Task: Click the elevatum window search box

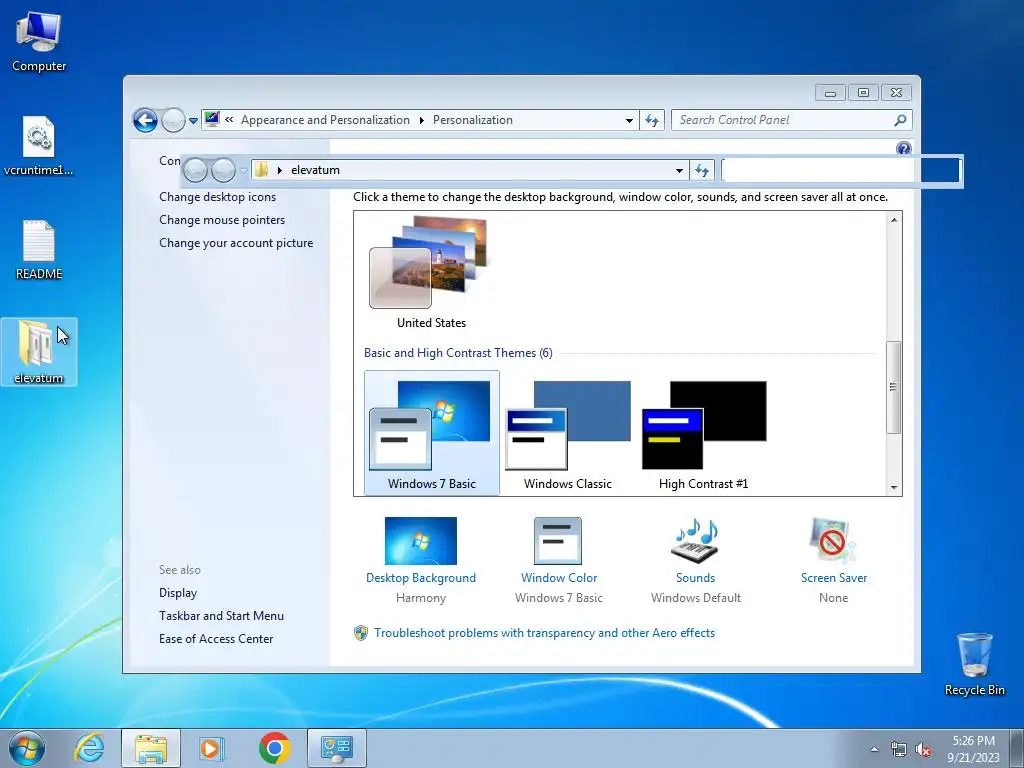Action: click(x=841, y=170)
